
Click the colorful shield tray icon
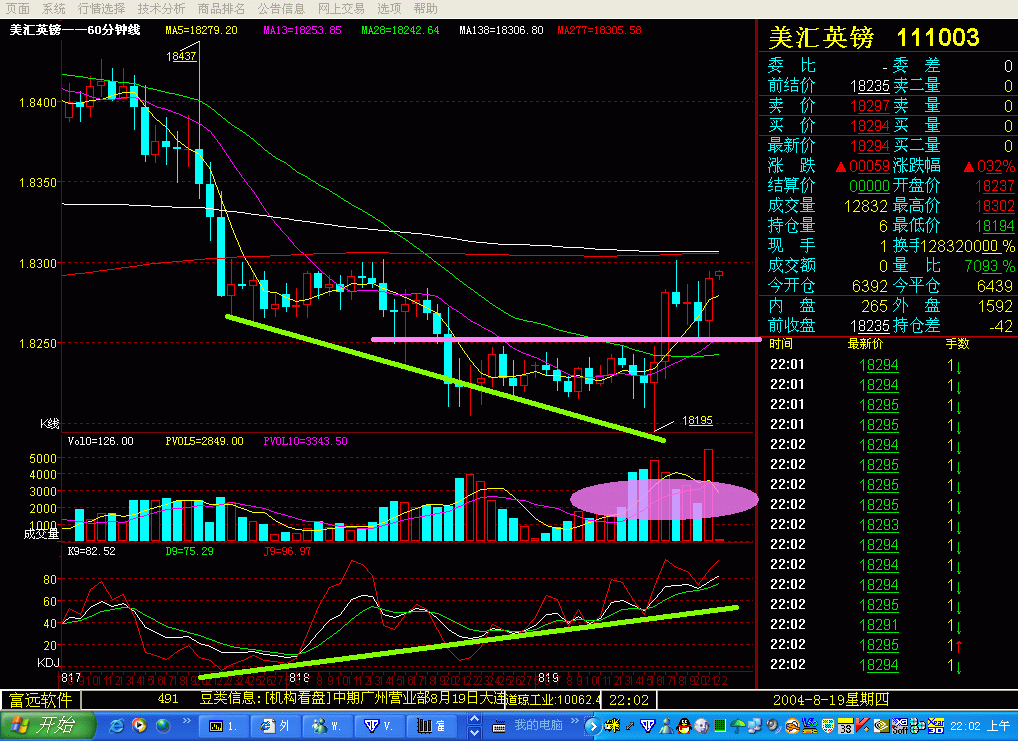click(x=828, y=726)
